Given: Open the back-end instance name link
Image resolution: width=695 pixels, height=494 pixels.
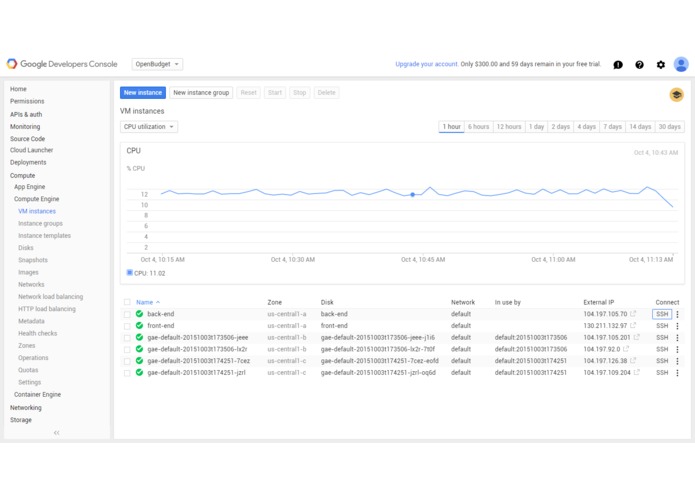Looking at the screenshot, I should pos(160,314).
